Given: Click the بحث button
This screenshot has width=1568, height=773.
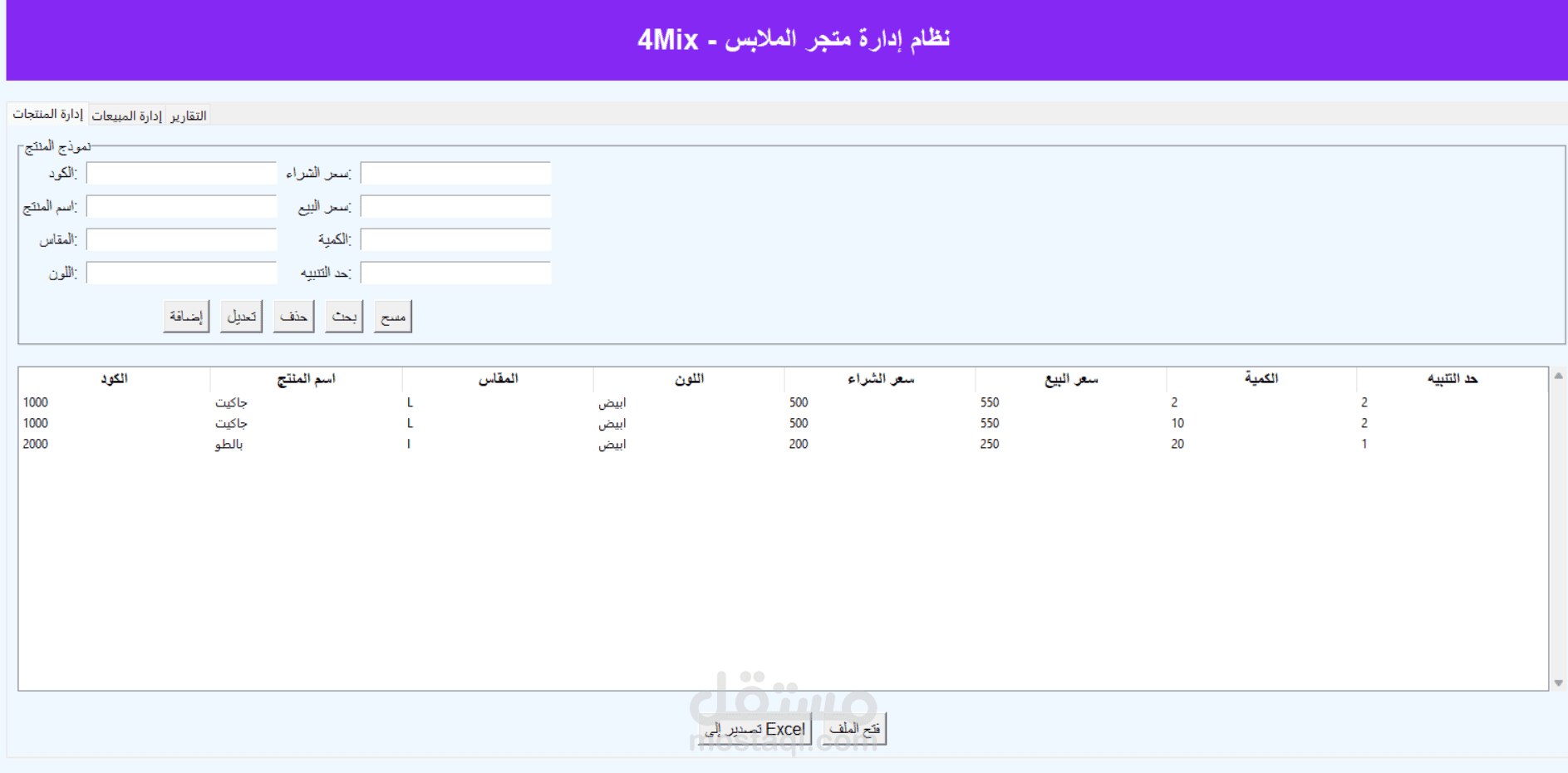Looking at the screenshot, I should [x=344, y=317].
